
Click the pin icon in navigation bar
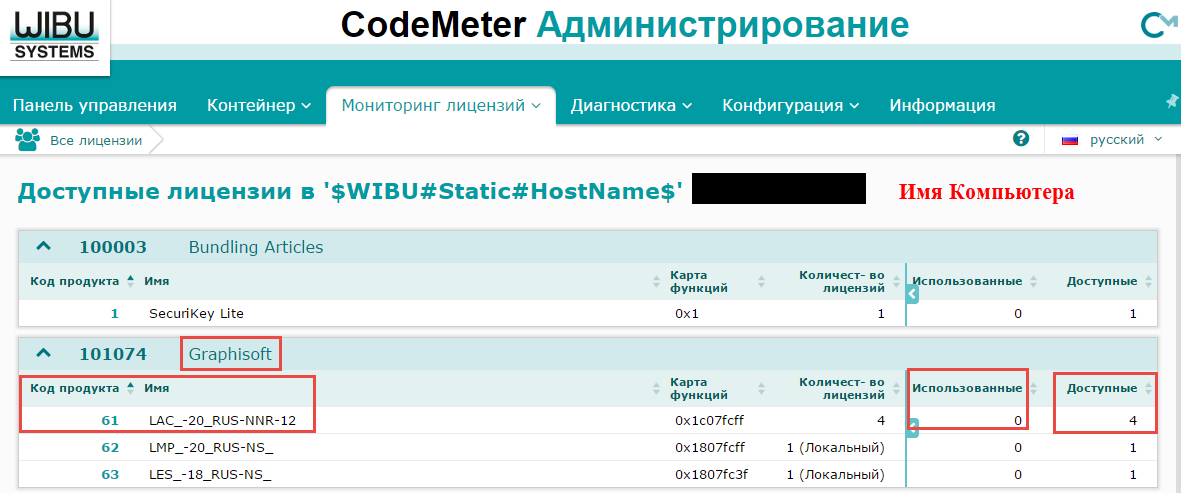pyautogui.click(x=1172, y=101)
